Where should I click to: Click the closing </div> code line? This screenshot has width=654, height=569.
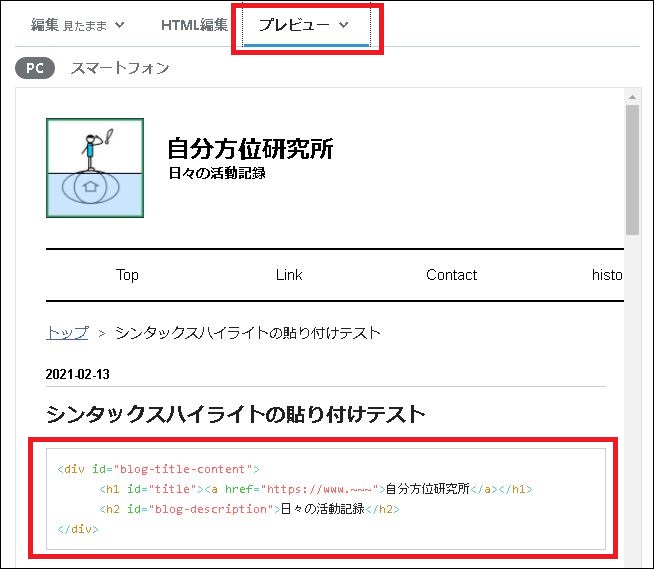point(78,529)
